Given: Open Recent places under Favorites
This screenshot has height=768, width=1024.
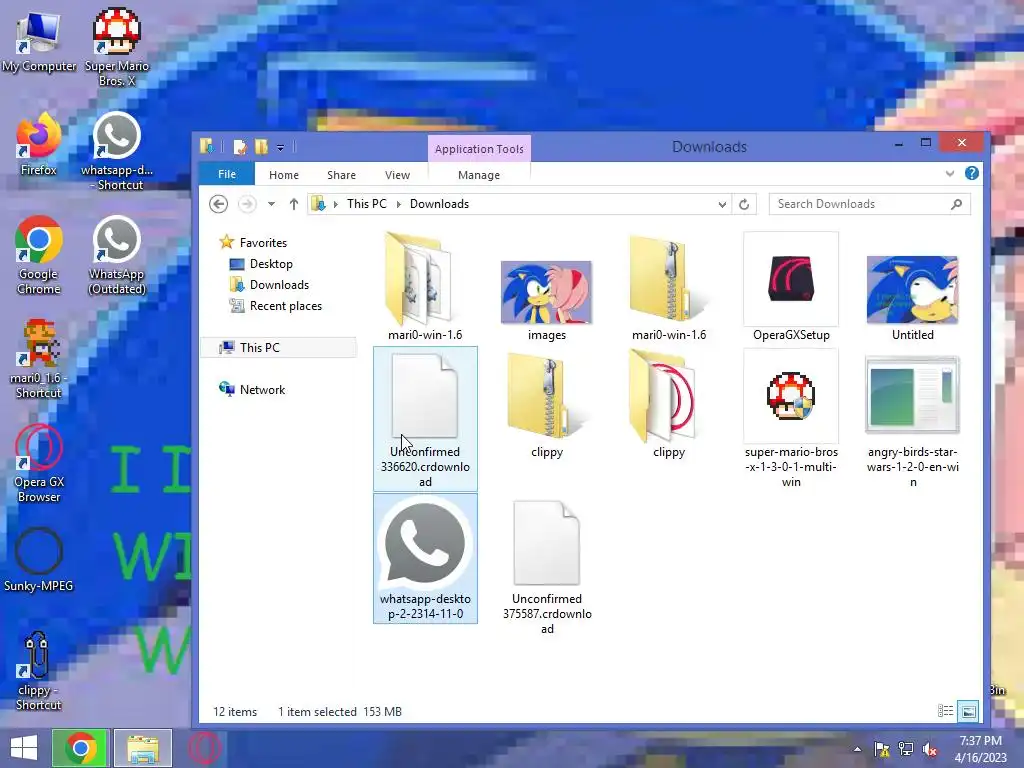Looking at the screenshot, I should point(285,306).
